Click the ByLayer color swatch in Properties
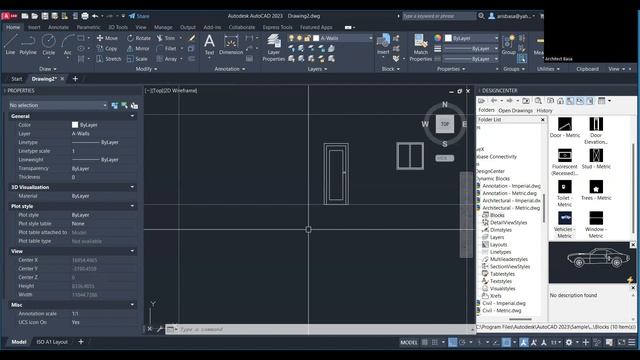640x360 pixels. pyautogui.click(x=75, y=125)
